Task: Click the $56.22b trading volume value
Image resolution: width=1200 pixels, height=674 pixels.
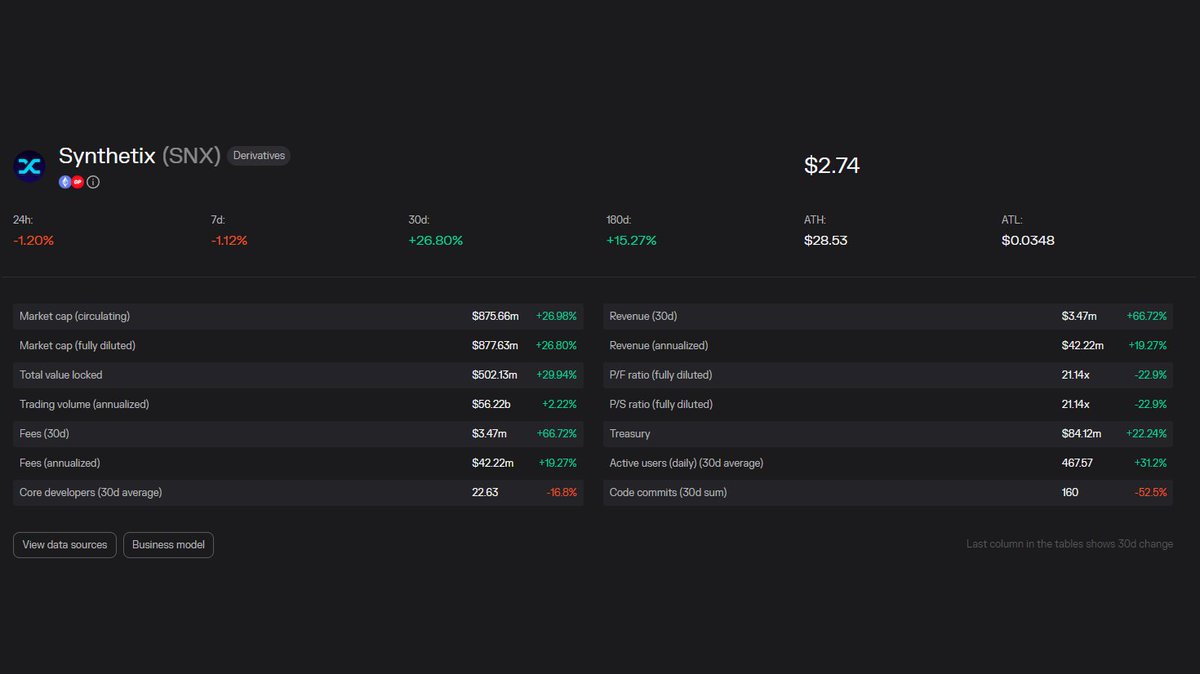Action: 492,404
